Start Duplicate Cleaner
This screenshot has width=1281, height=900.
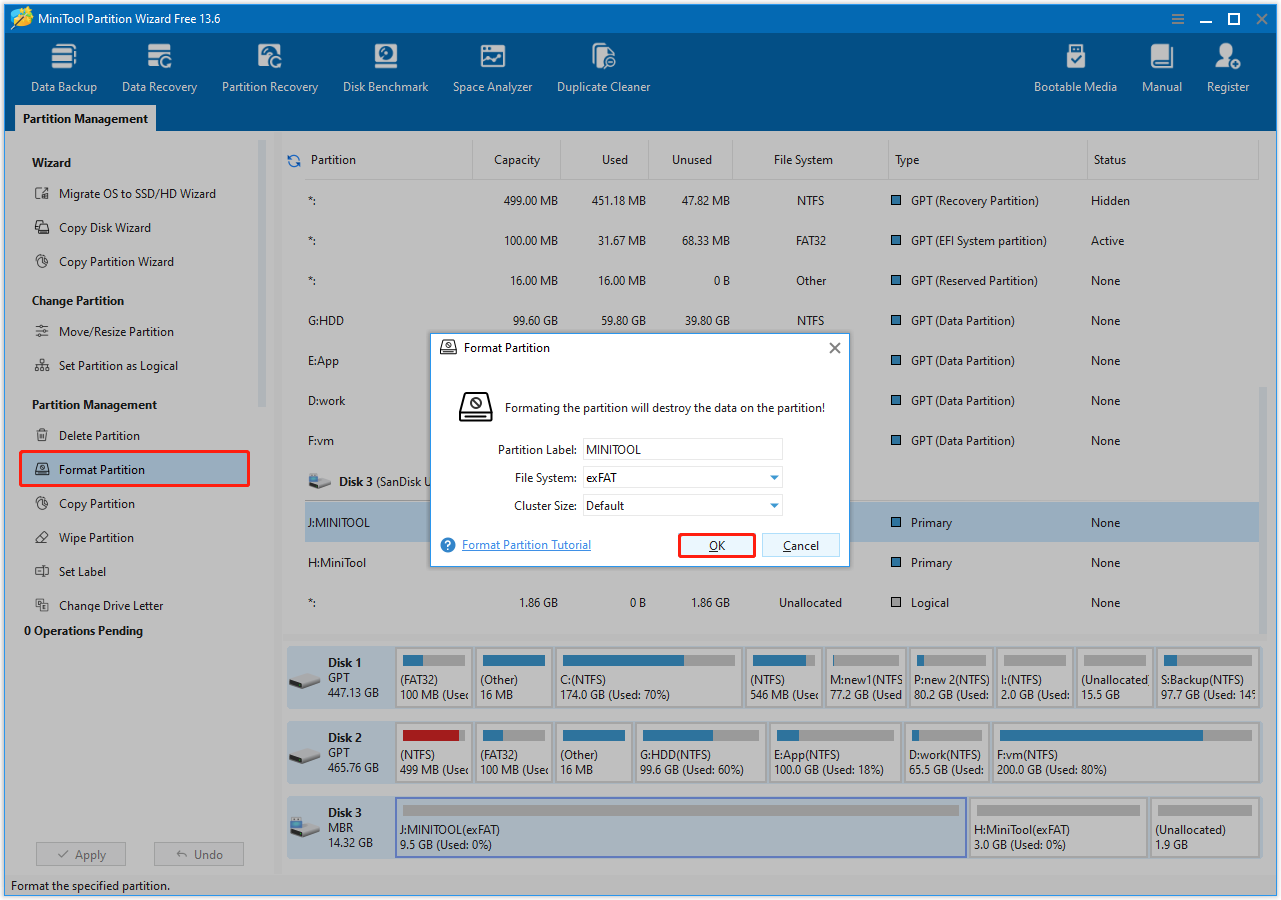[603, 66]
